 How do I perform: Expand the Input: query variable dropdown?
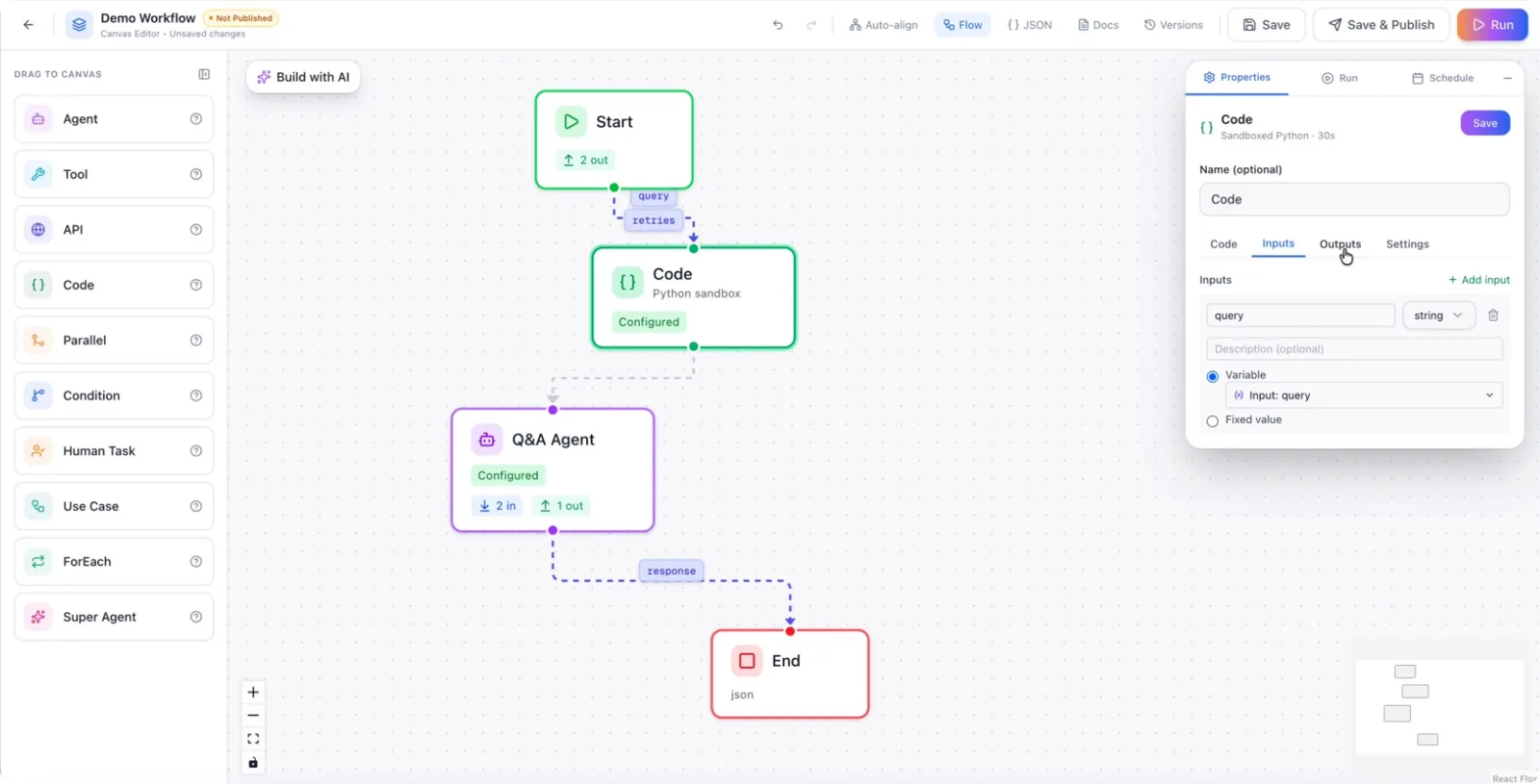[1364, 395]
